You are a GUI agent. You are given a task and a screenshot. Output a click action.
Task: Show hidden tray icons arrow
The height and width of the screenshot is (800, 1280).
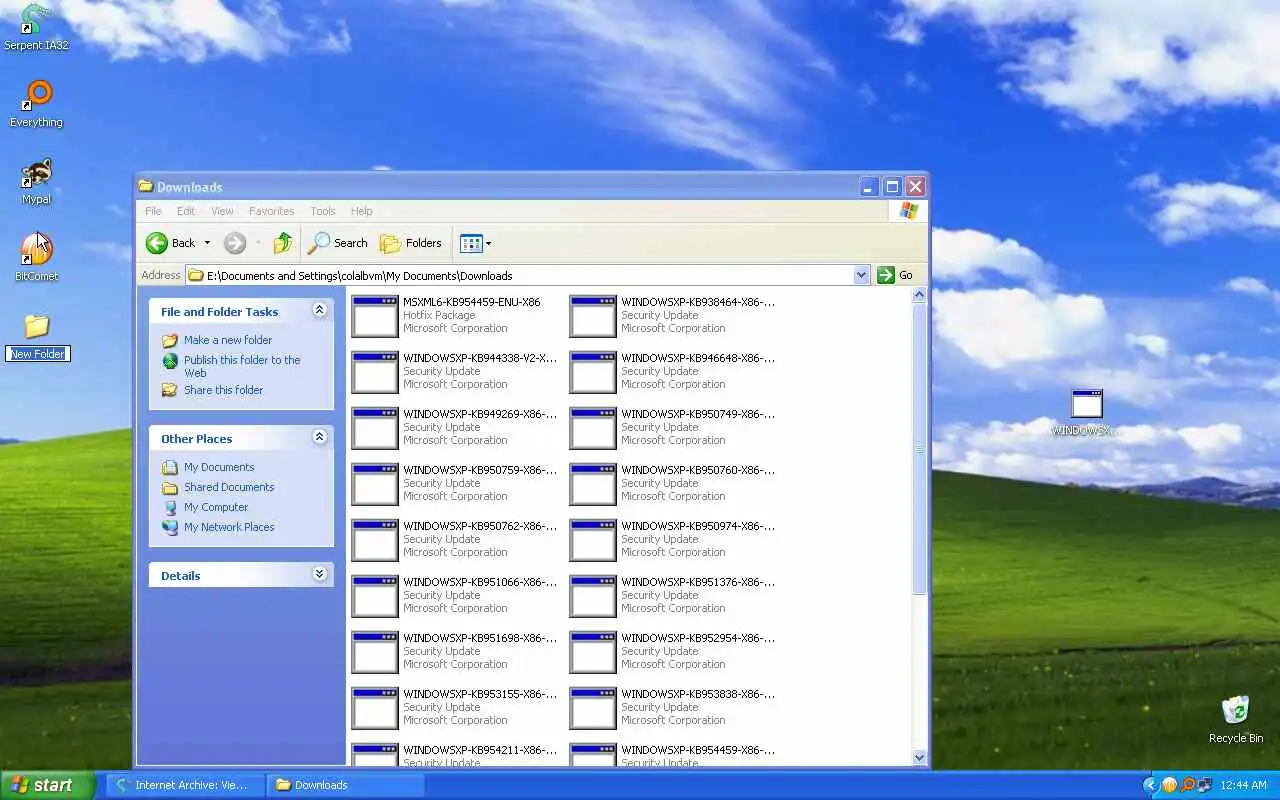pyautogui.click(x=1150, y=785)
